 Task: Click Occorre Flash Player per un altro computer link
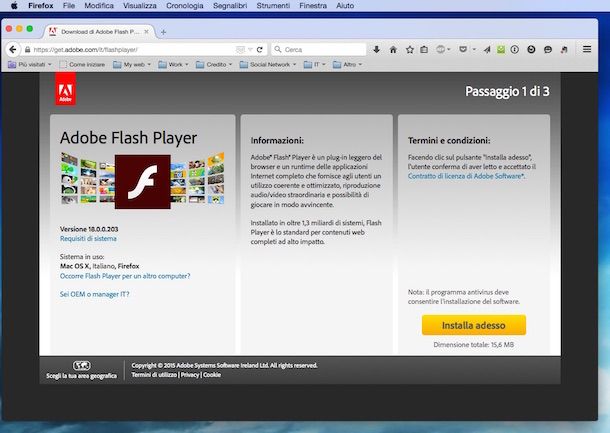[125, 276]
